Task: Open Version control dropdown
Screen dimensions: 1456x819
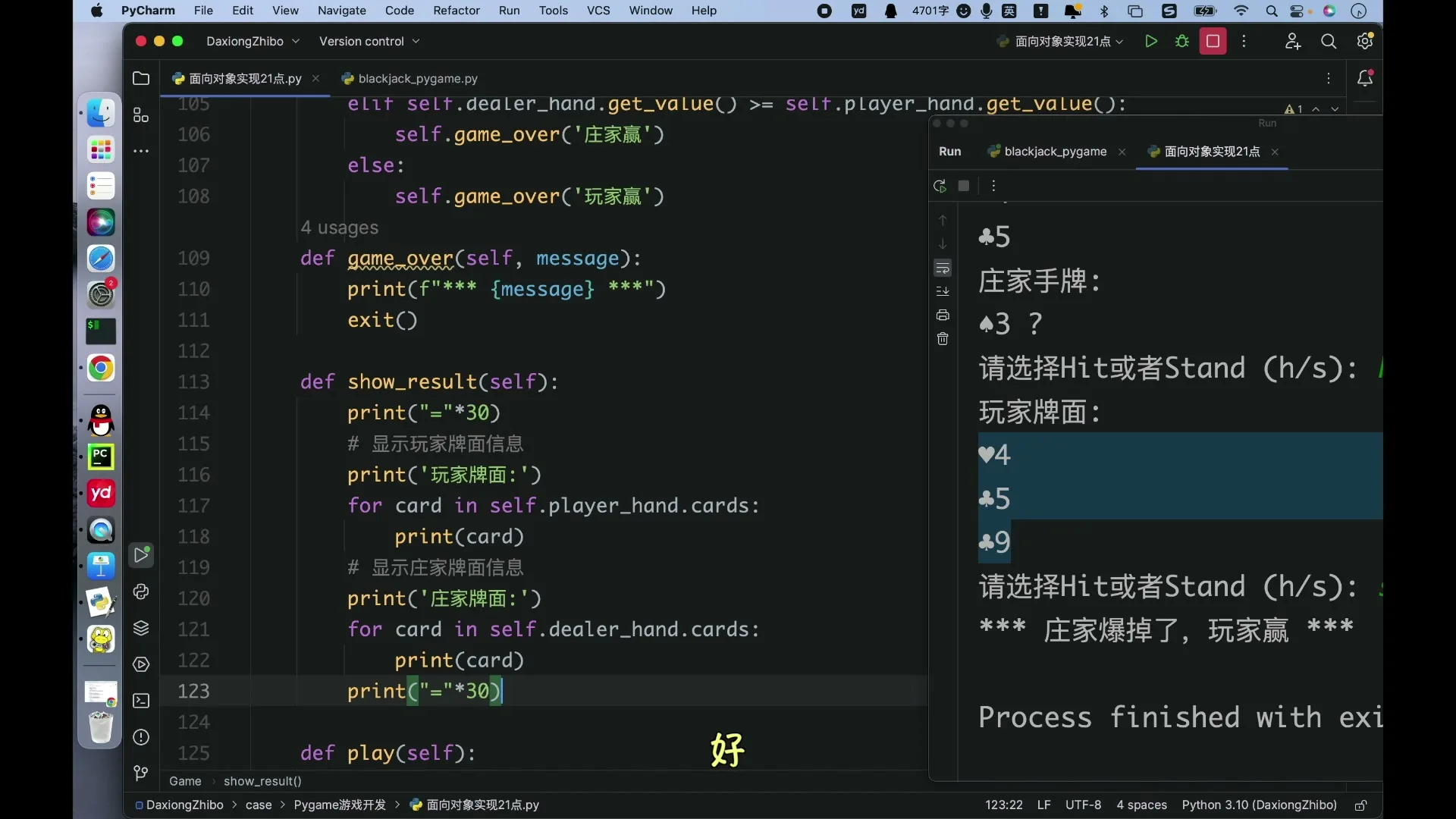Action: tap(369, 41)
